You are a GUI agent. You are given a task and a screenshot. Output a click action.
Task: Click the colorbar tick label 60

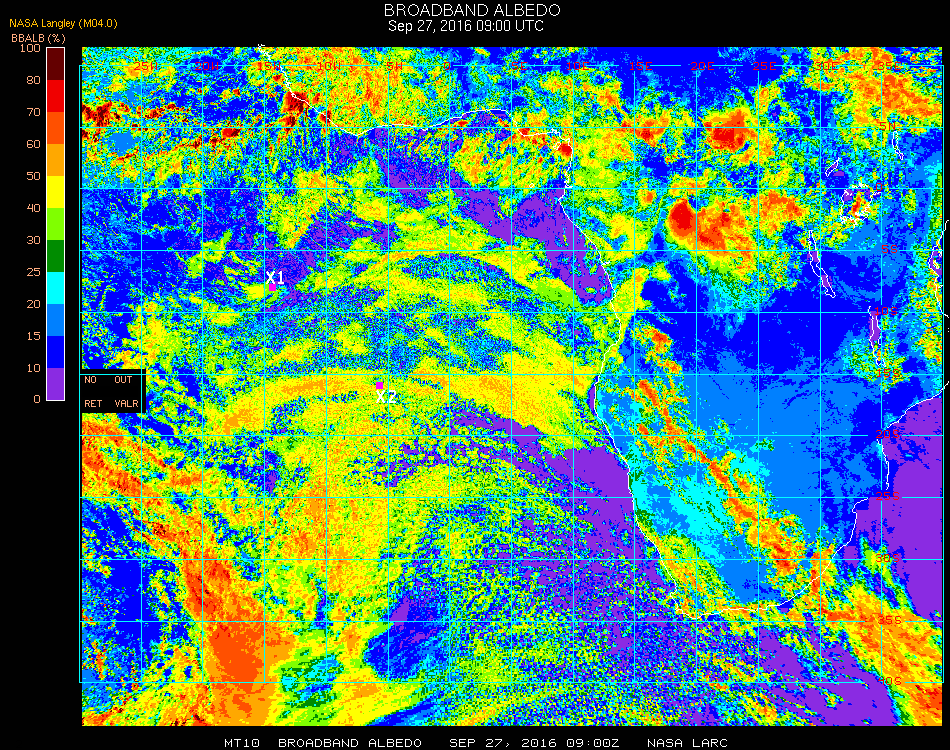click(x=33, y=144)
